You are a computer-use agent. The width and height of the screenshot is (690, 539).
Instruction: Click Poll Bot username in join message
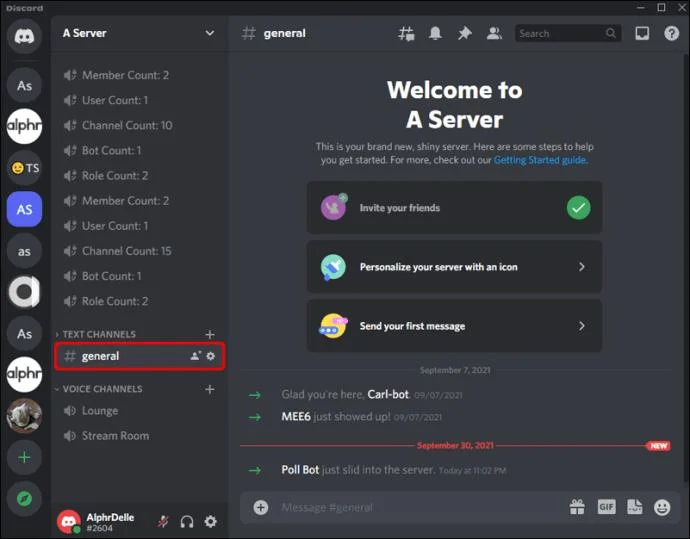(x=300, y=469)
